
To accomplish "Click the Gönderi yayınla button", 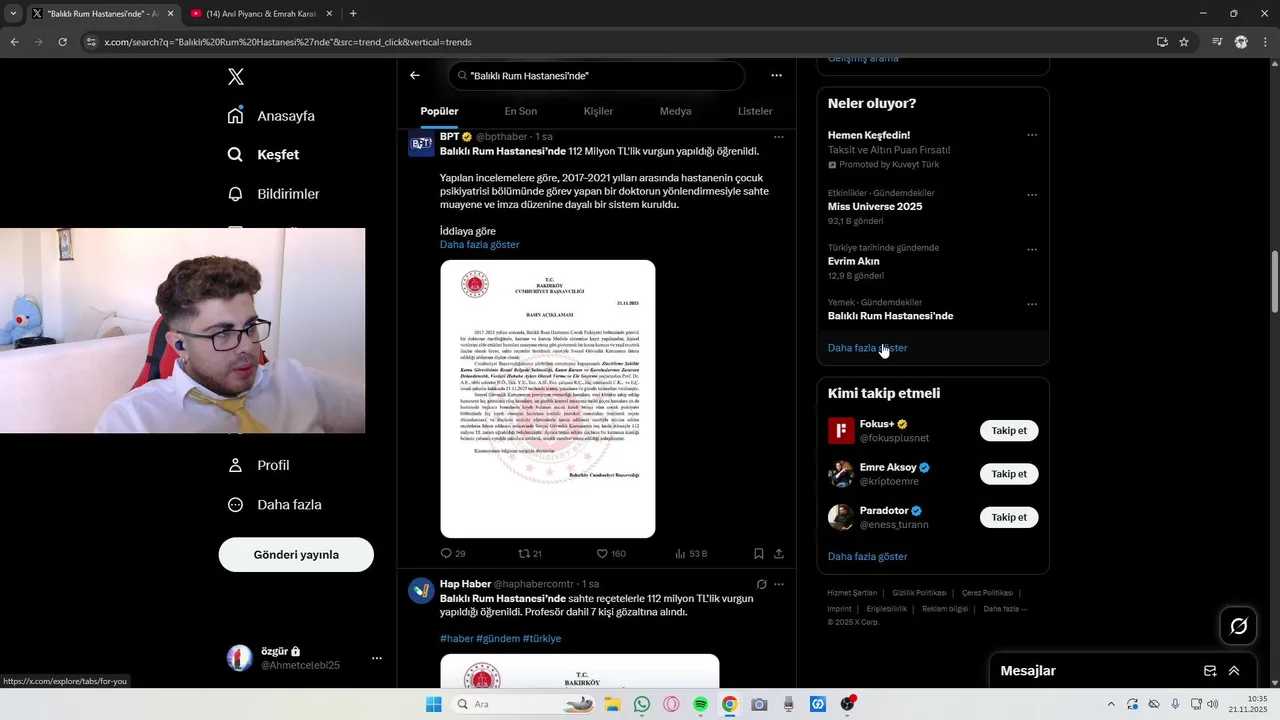I will point(296,555).
